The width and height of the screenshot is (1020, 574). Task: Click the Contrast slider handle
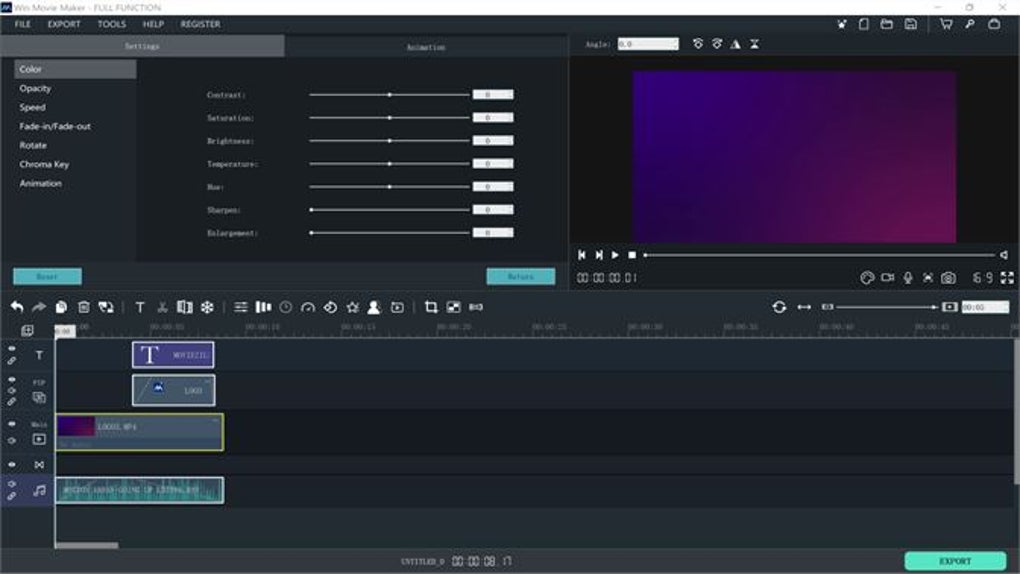[390, 95]
